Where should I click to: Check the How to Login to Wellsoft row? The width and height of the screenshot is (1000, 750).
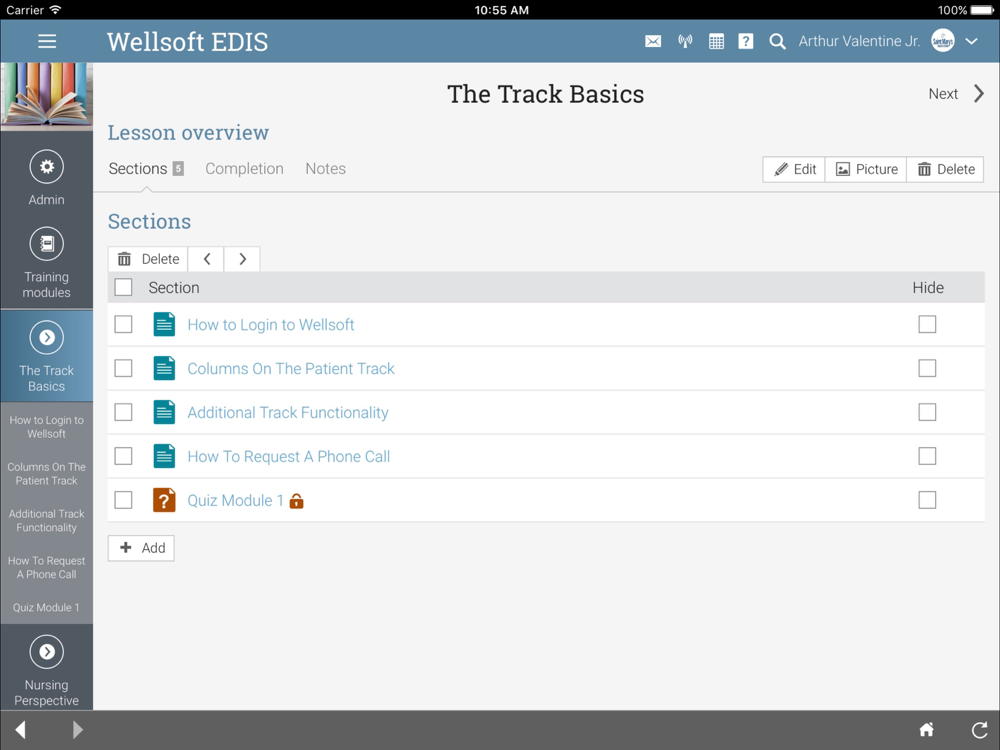click(123, 324)
